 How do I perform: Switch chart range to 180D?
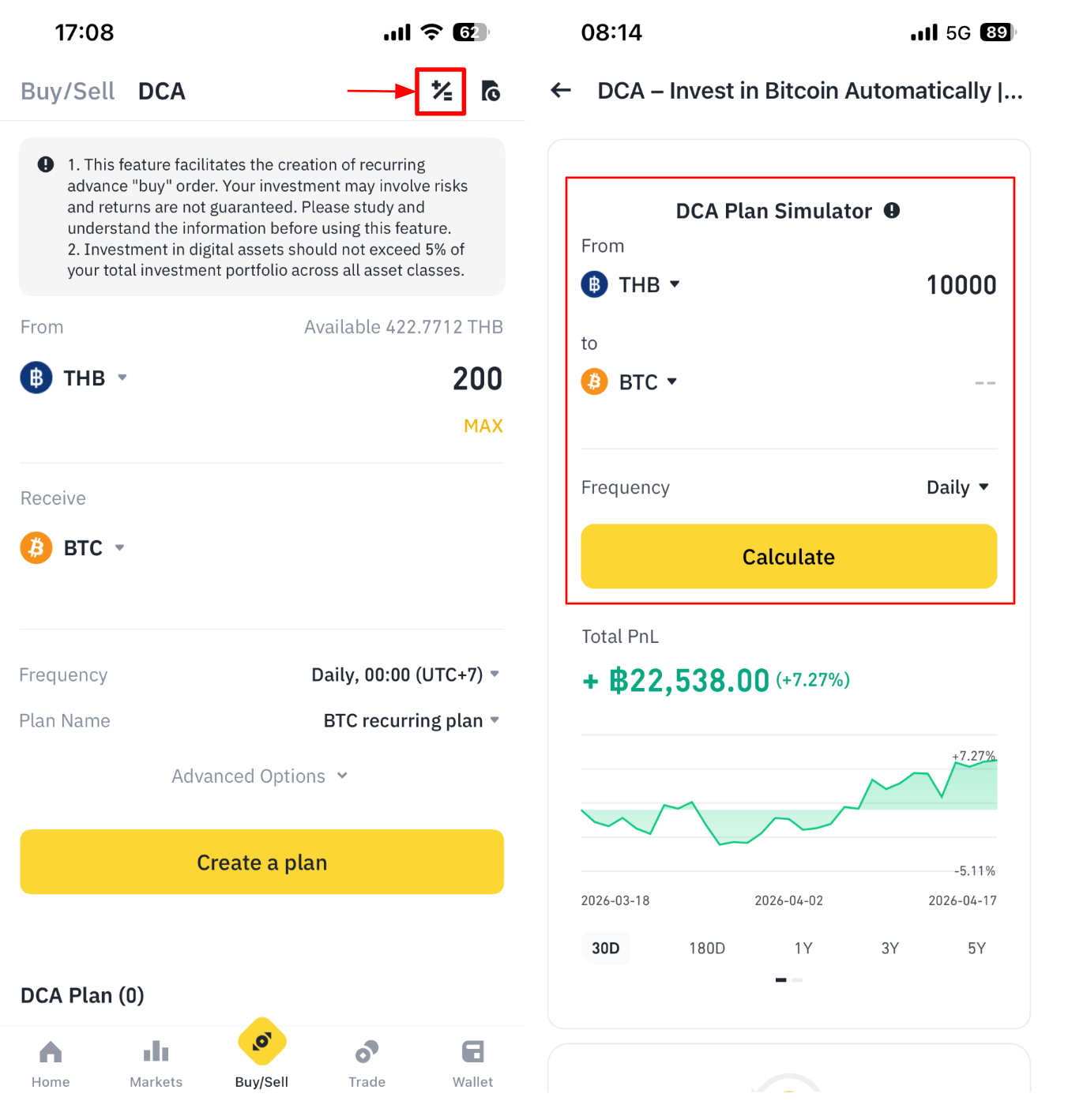[x=707, y=948]
